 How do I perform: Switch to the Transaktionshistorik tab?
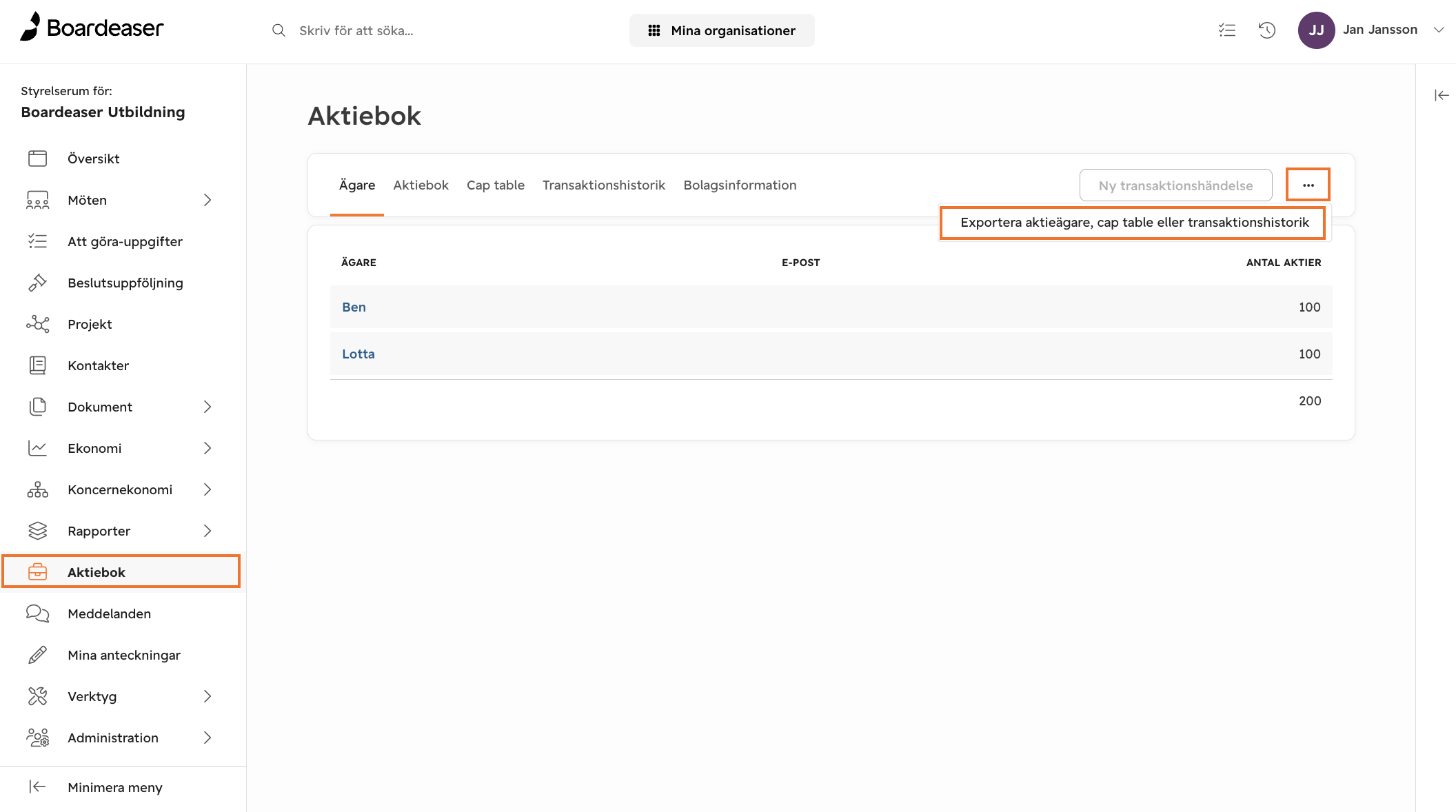point(604,185)
